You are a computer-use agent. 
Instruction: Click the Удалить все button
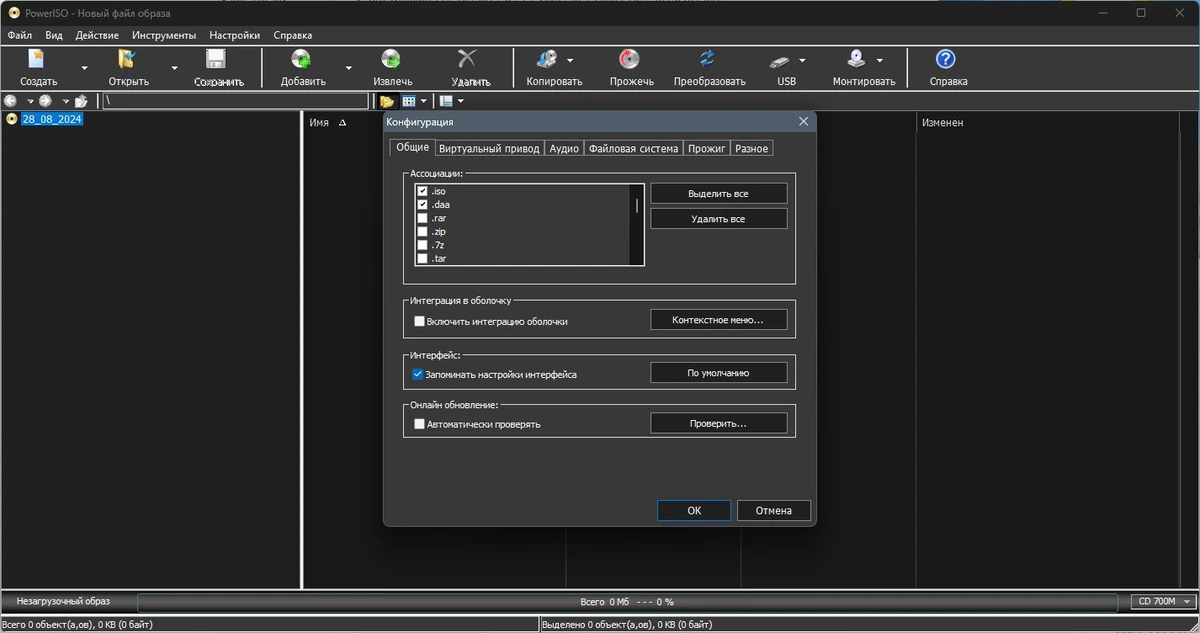point(718,218)
